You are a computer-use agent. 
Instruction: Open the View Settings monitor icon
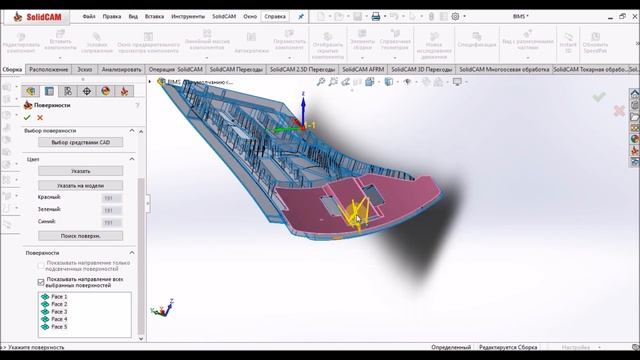pyautogui.click(x=457, y=82)
